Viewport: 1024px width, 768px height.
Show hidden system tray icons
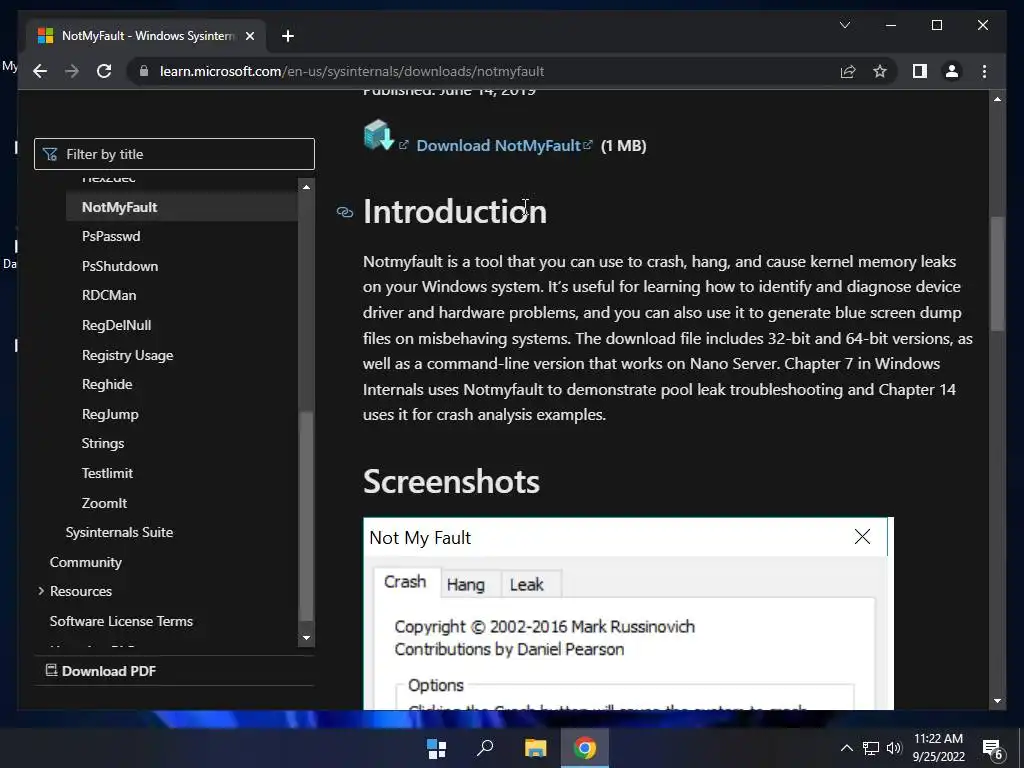point(846,748)
